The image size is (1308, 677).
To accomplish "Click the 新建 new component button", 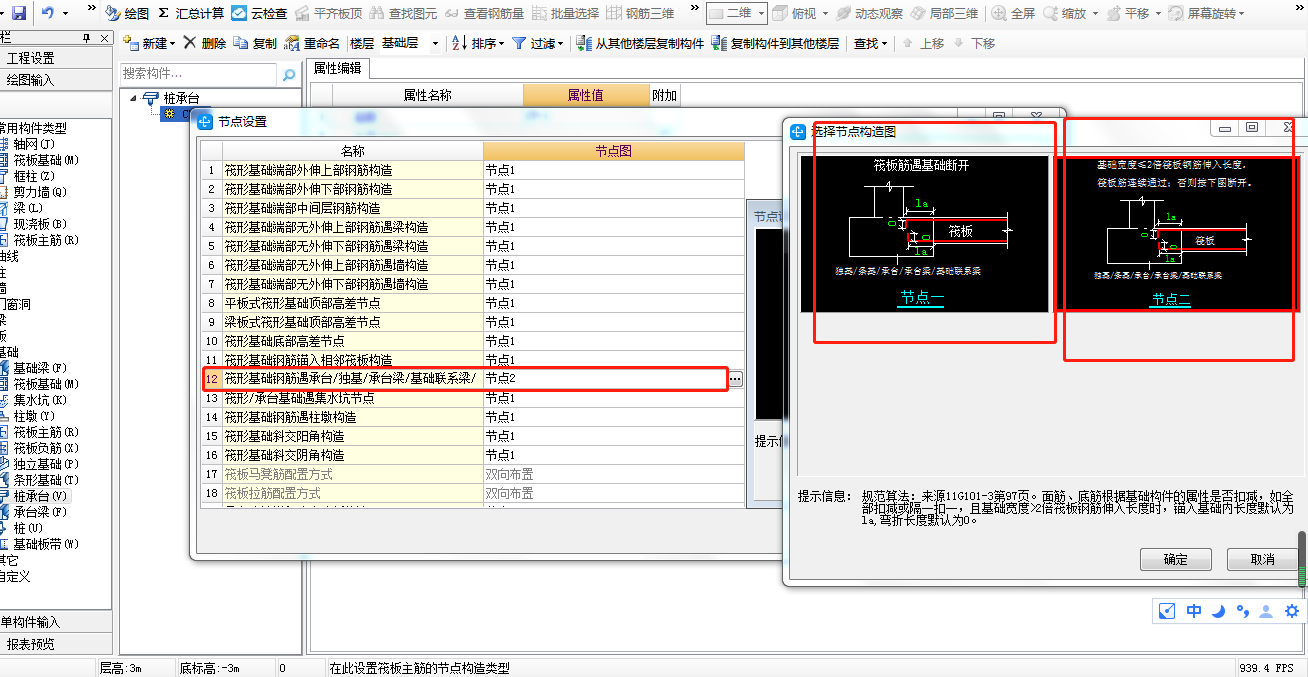I will point(149,44).
